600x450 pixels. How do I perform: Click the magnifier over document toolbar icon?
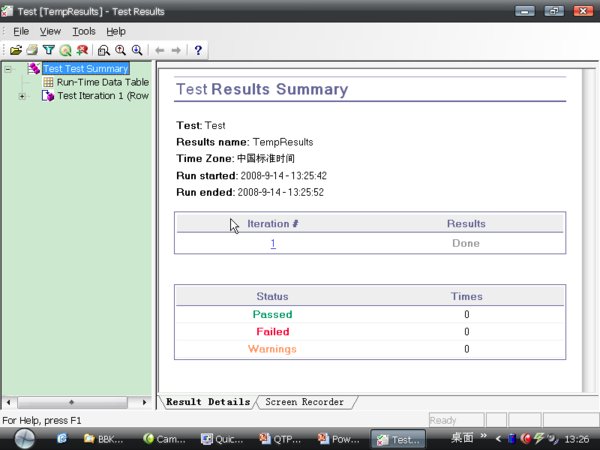click(x=103, y=50)
